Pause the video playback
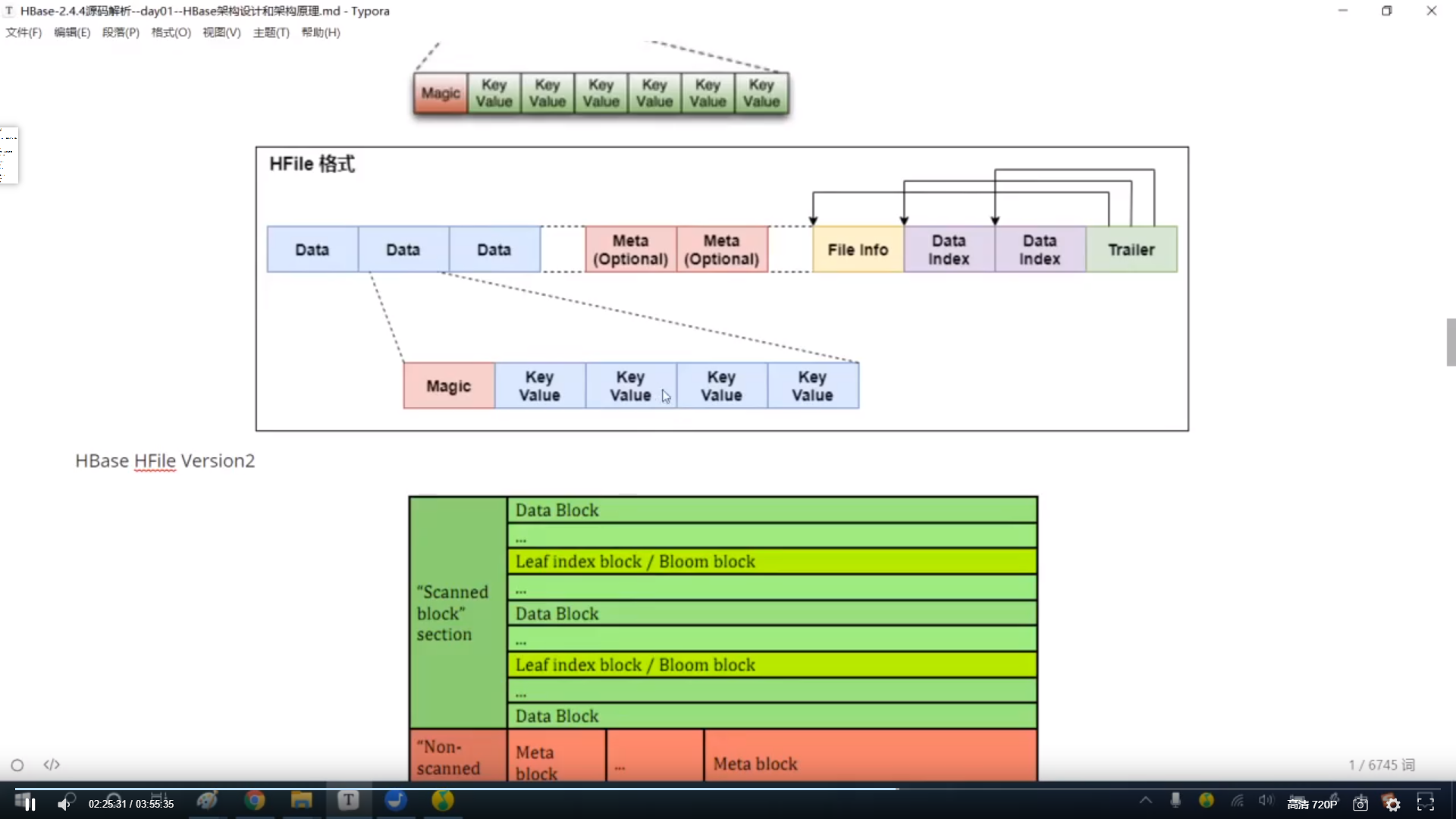The image size is (1456, 819). coord(30,804)
